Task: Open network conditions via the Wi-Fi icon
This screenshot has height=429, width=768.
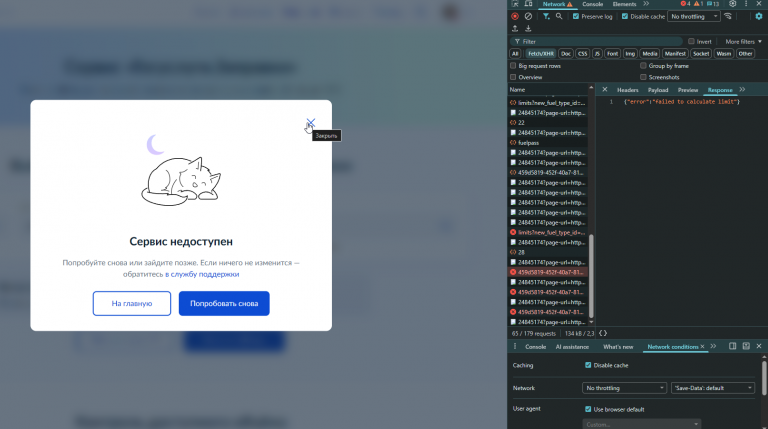Action: point(728,16)
